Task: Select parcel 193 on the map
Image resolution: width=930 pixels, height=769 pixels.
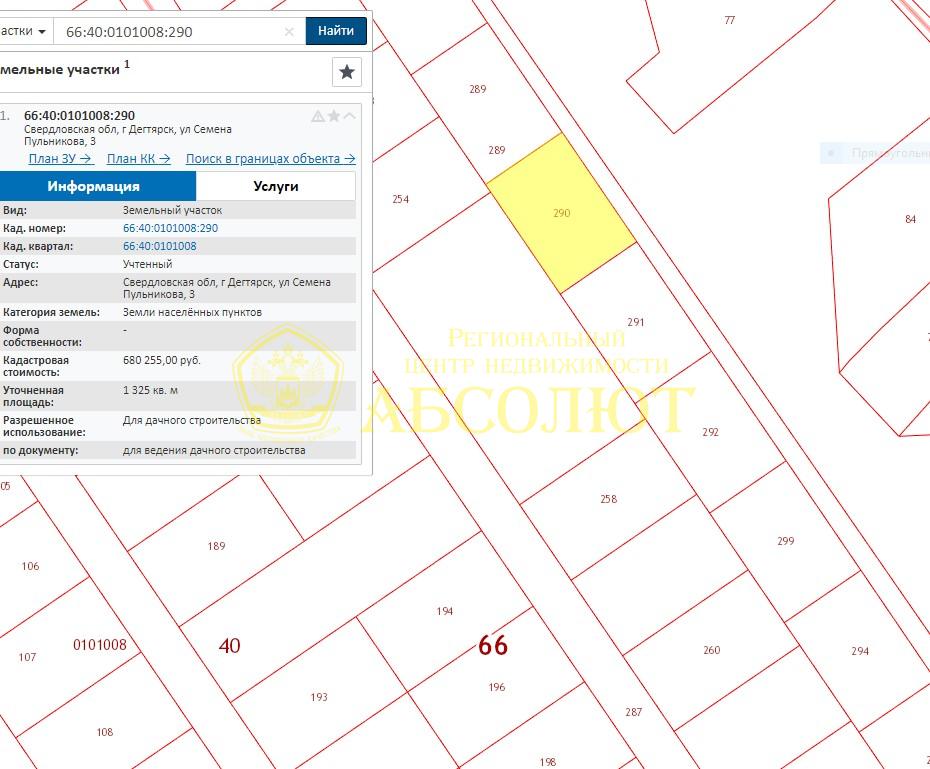Action: [x=319, y=697]
